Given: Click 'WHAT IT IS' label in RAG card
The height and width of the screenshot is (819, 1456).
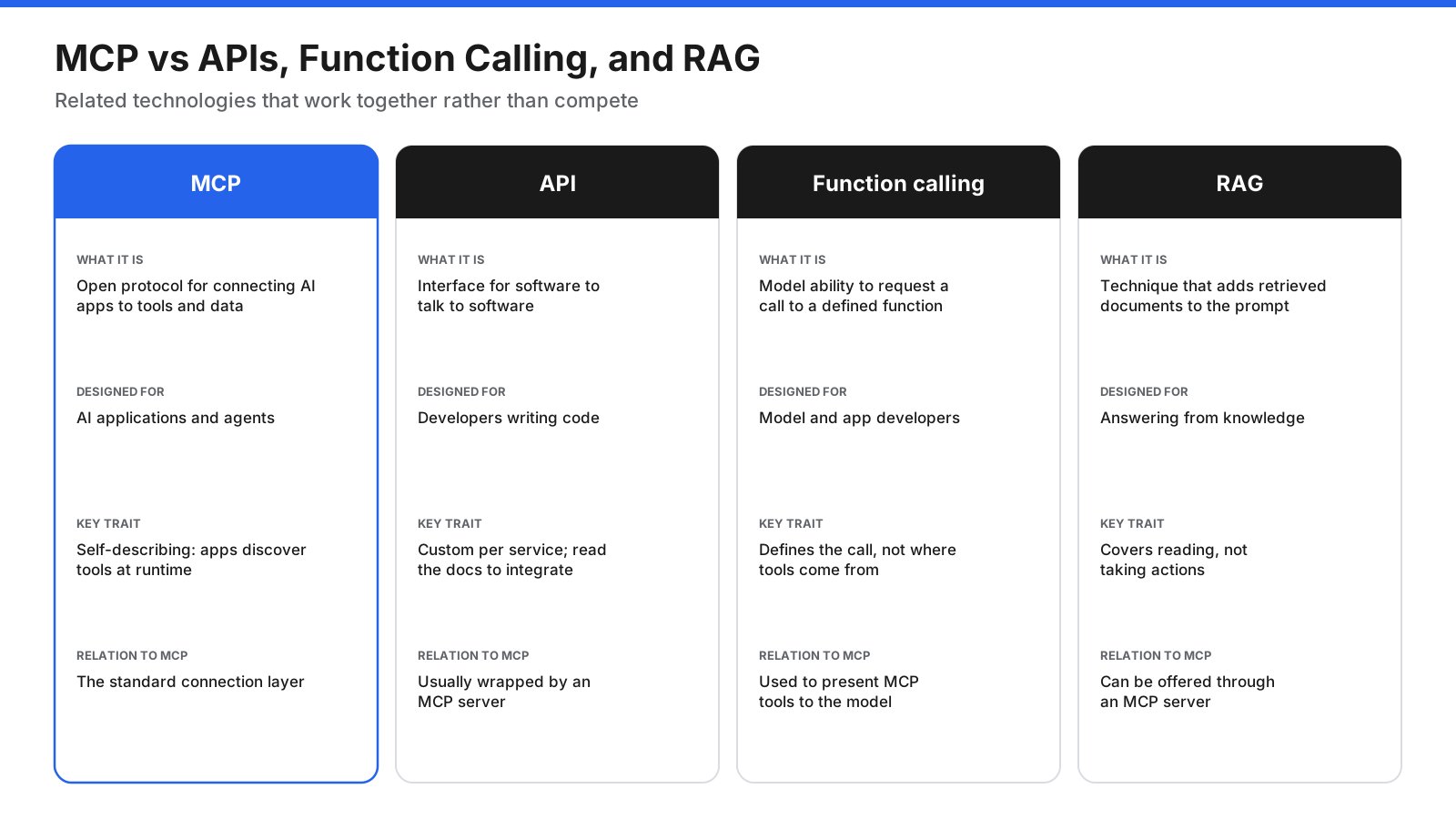Looking at the screenshot, I should (x=1134, y=259).
